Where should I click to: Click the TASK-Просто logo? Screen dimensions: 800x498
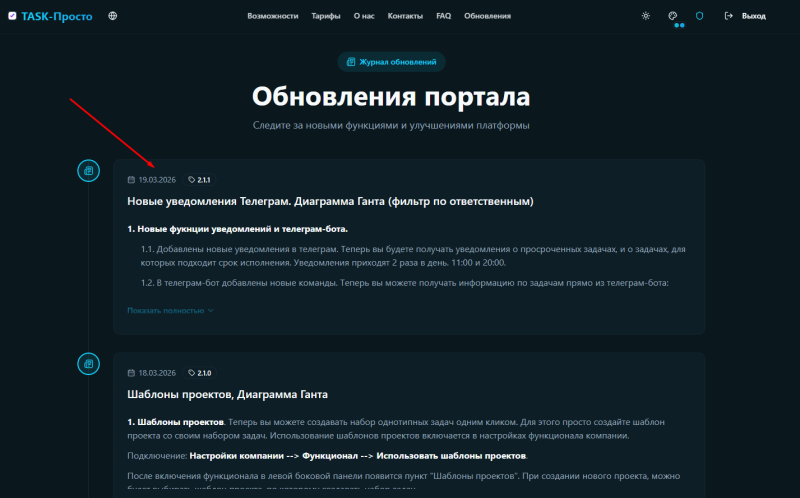[49, 16]
